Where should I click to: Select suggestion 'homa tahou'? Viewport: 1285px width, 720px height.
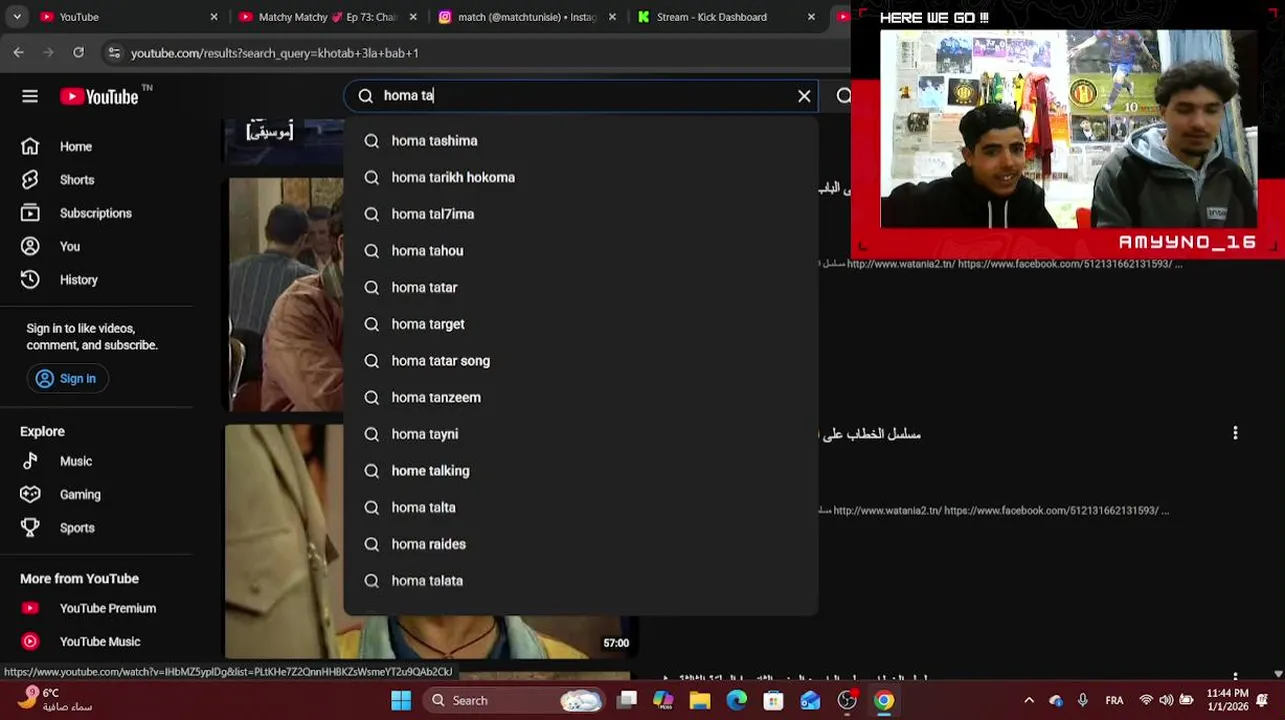[580, 251]
